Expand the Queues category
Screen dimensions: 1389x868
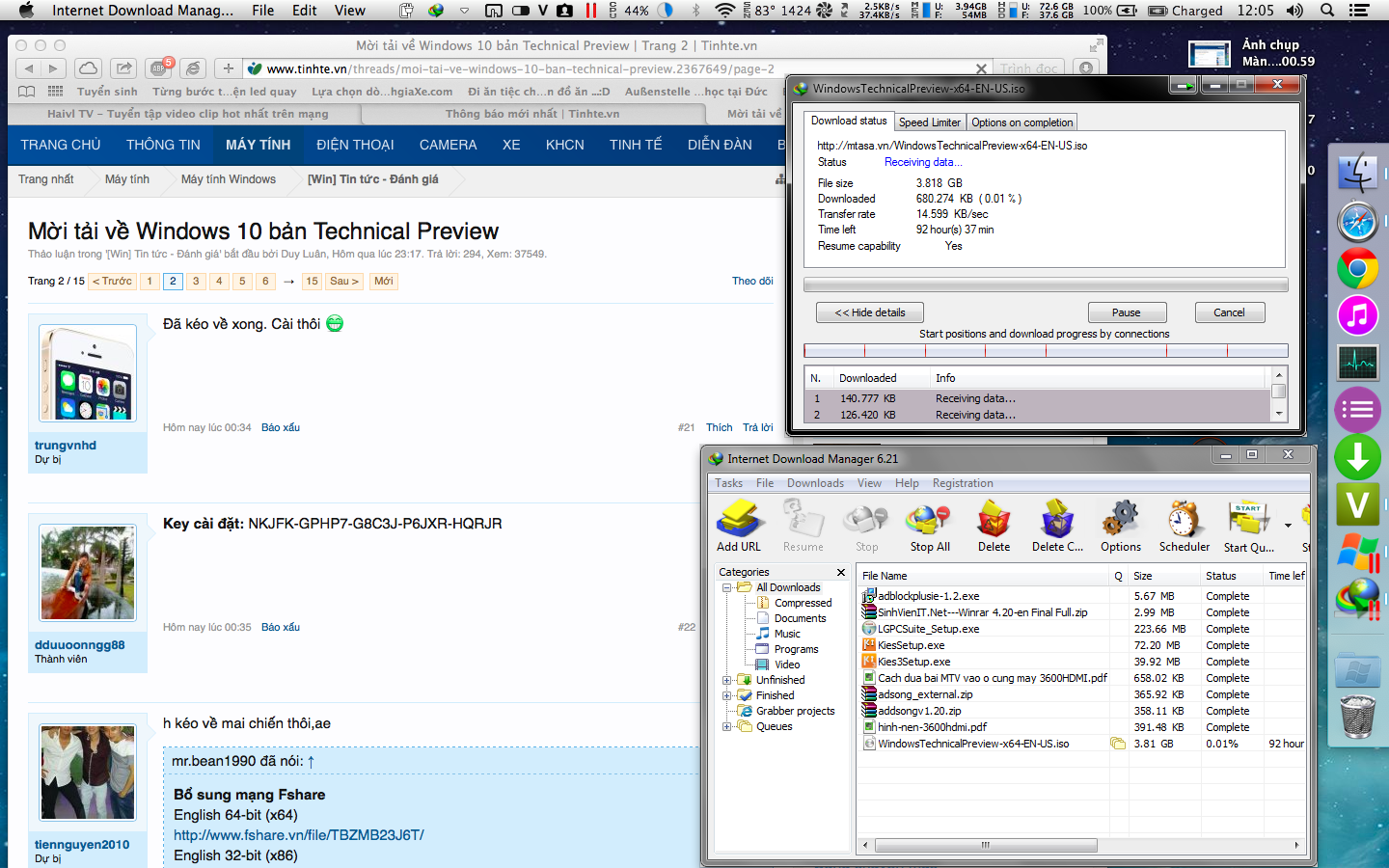(x=726, y=726)
